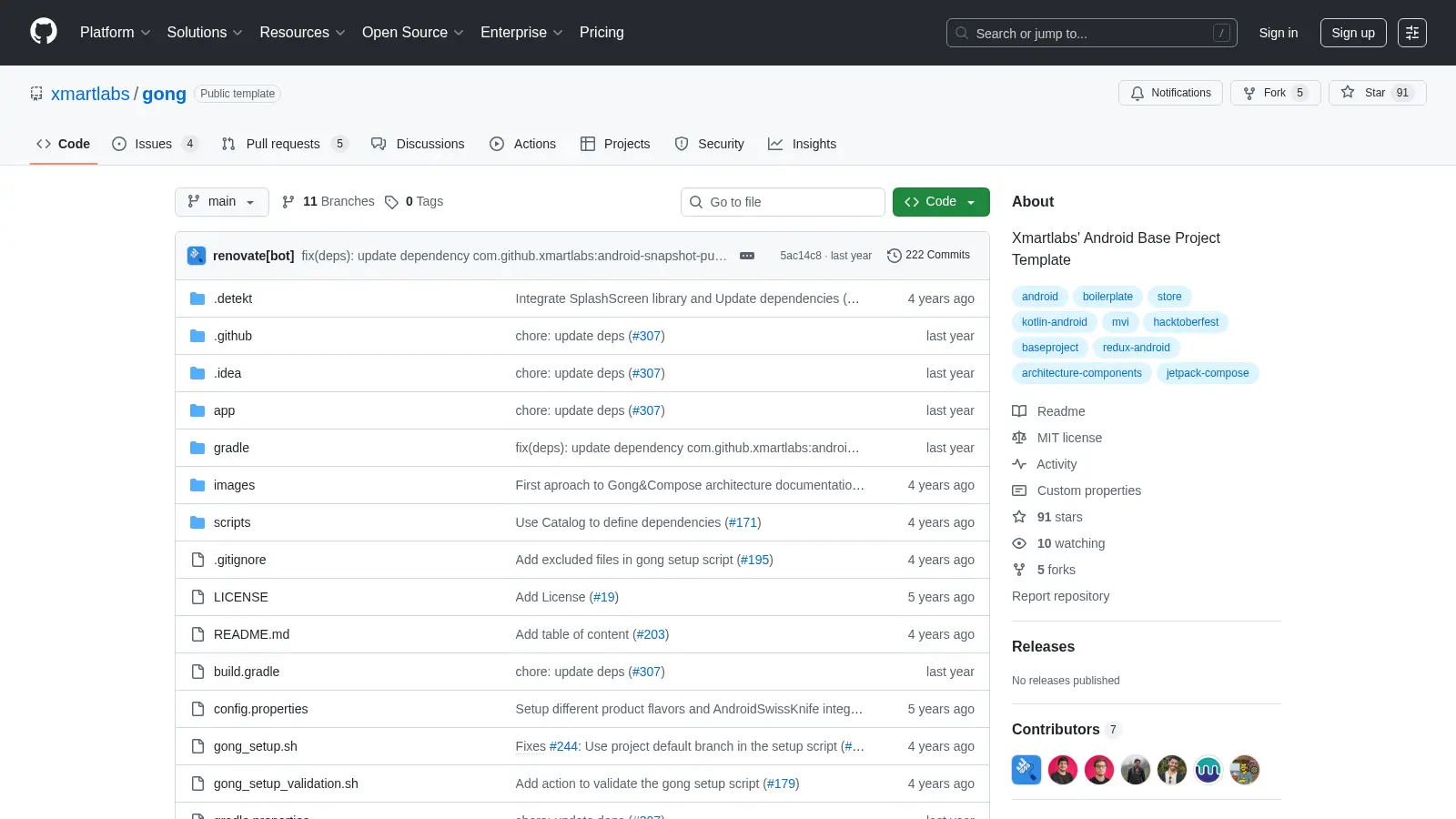
Task: Click the Sign up button
Action: [x=1353, y=33]
